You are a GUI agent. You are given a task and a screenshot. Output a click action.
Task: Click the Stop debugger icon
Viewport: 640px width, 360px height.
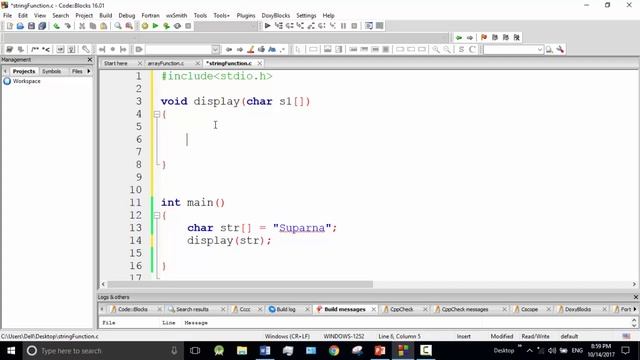coord(354,26)
